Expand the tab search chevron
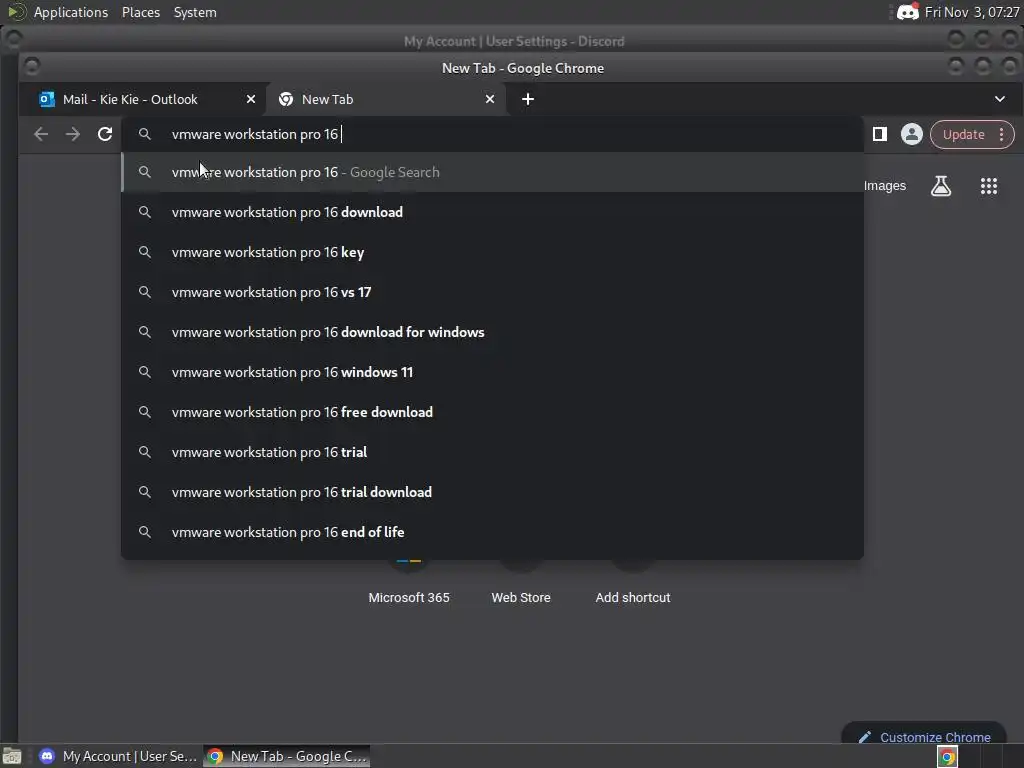Viewport: 1024px width, 768px height. (x=1000, y=99)
